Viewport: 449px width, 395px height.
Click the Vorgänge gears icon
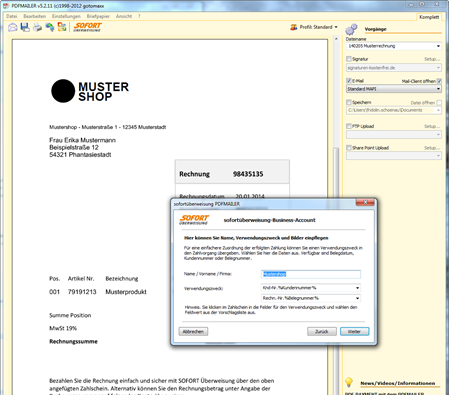click(351, 29)
